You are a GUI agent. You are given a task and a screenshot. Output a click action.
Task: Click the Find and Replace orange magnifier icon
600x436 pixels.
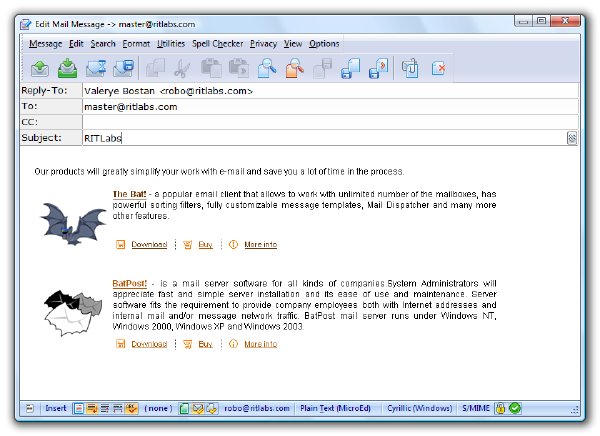tap(295, 68)
